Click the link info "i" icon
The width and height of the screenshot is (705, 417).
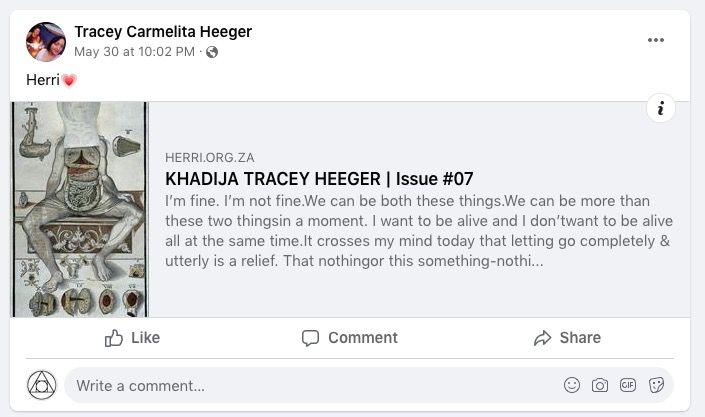pos(661,108)
